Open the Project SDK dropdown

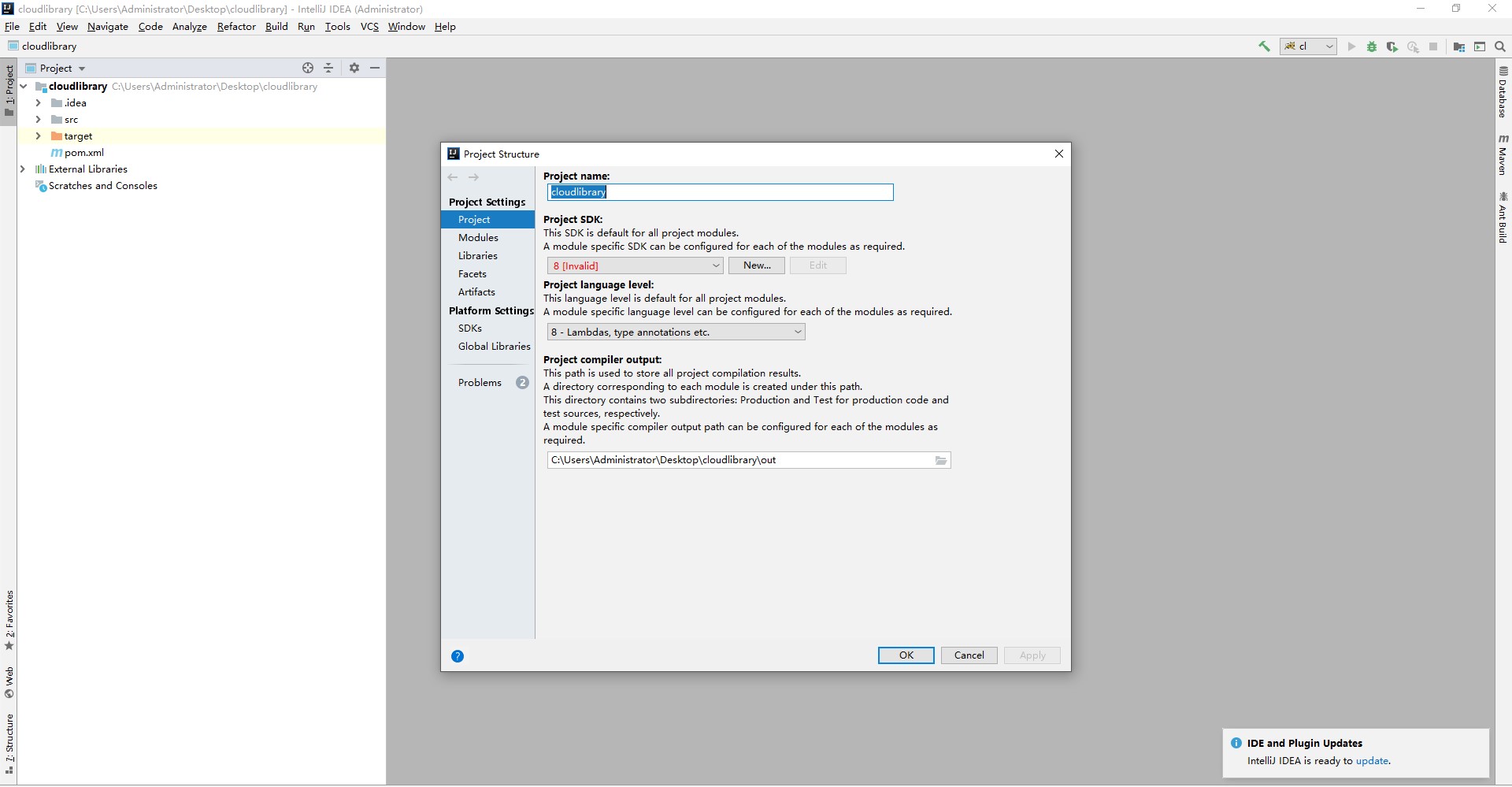[x=635, y=265]
